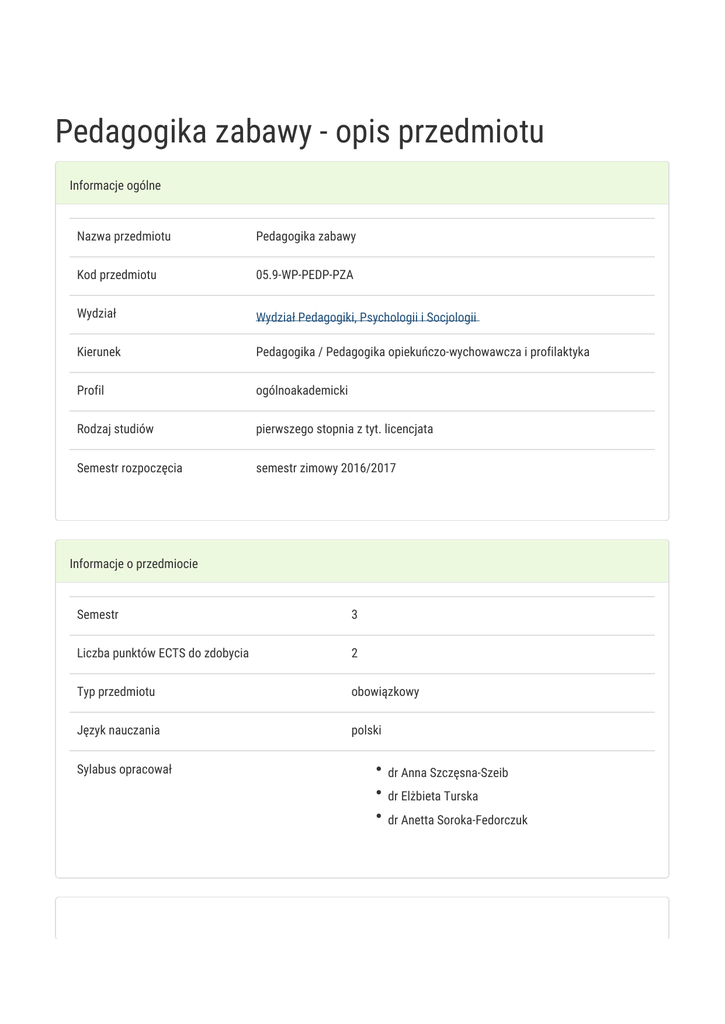The height and width of the screenshot is (1024, 725).
Task: Open the Wydział Pedagogiki, Psychologii i Socjologii link
Action: point(367,317)
